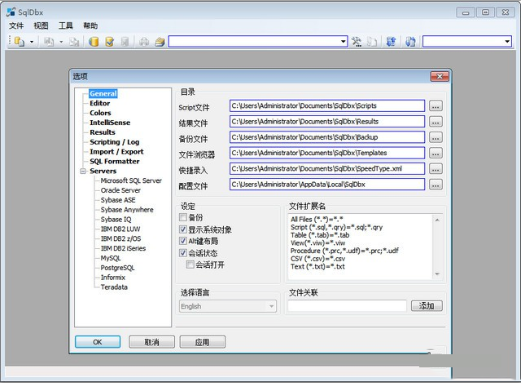Browse for 结果文件 directory
The image size is (521, 383).
point(436,122)
